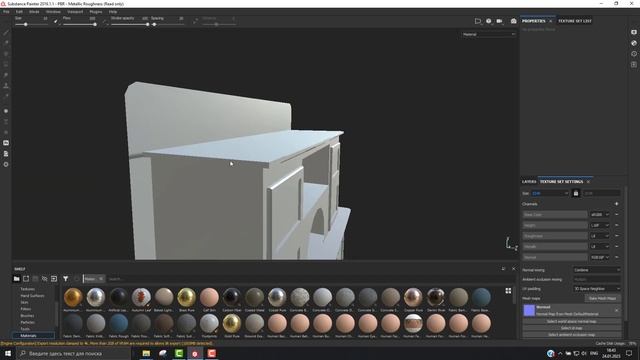Click the Flow slider handle
This screenshot has height=360, width=640.
(95, 24)
